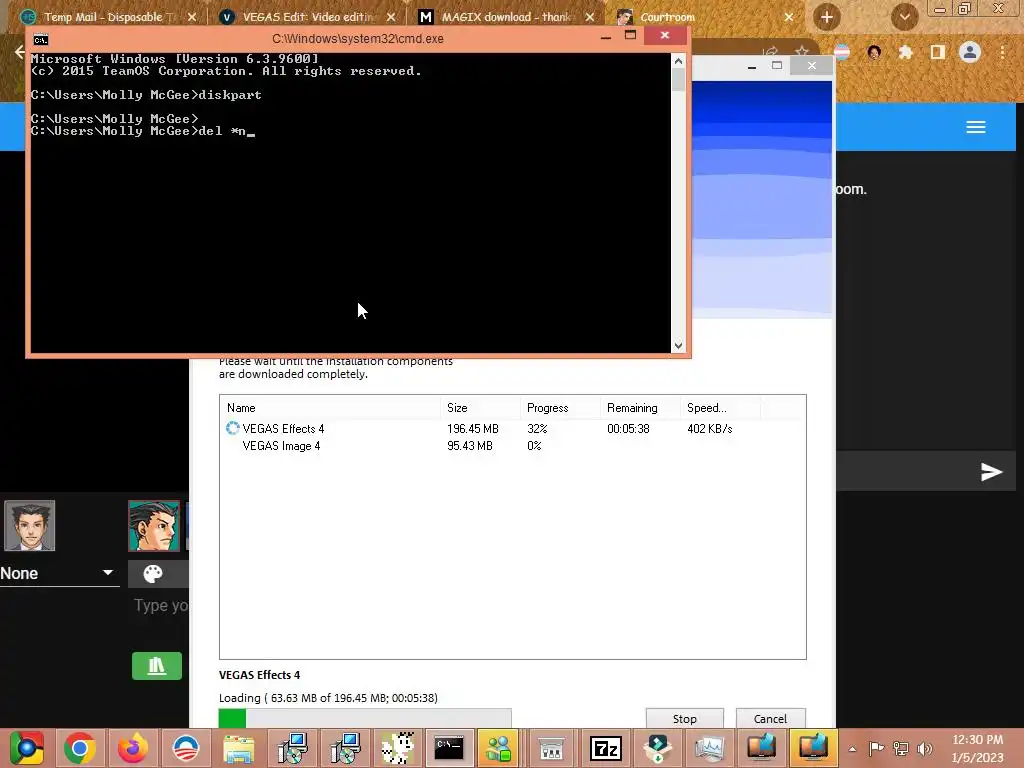Screen dimensions: 1024x768
Task: Open Chrome side panel icon
Action: click(x=937, y=52)
